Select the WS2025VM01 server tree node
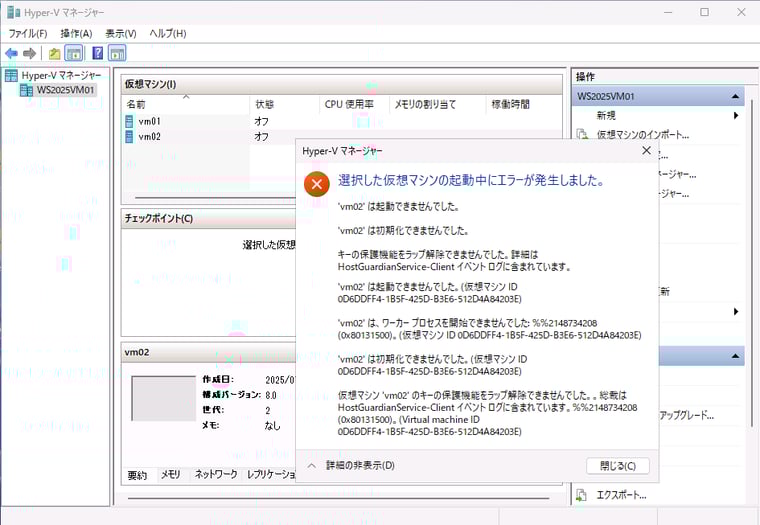Image resolution: width=760 pixels, height=525 pixels. tap(65, 90)
